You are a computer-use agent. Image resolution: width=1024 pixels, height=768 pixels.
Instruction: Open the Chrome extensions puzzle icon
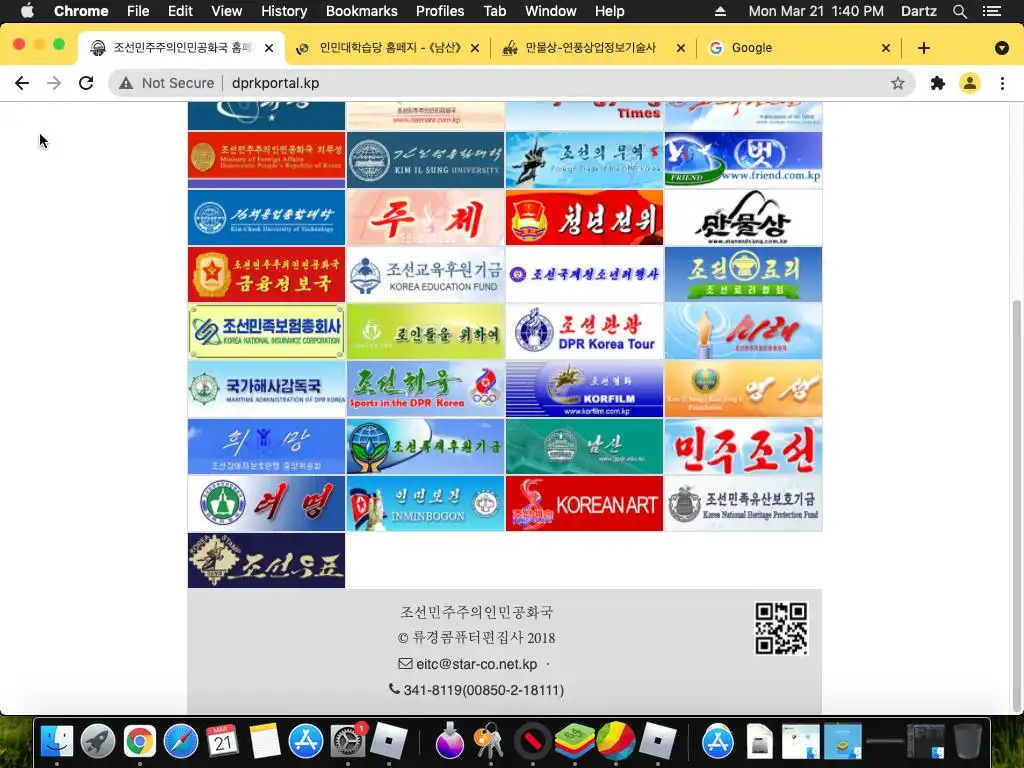click(x=938, y=83)
